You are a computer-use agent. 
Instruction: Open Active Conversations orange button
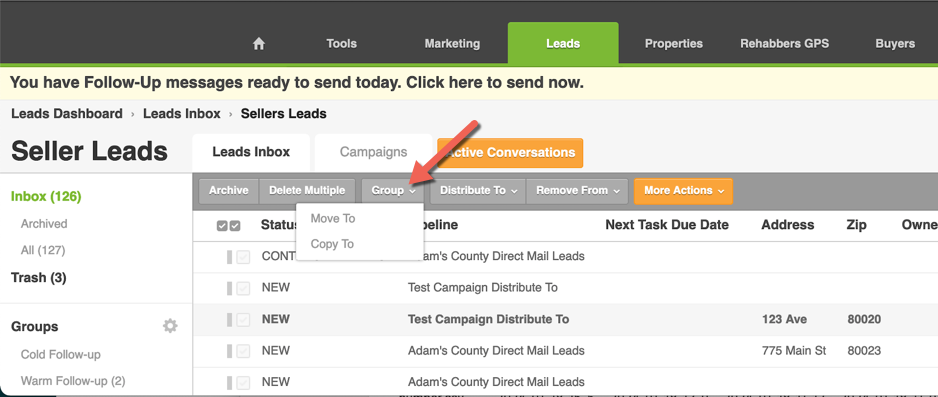[x=510, y=153]
